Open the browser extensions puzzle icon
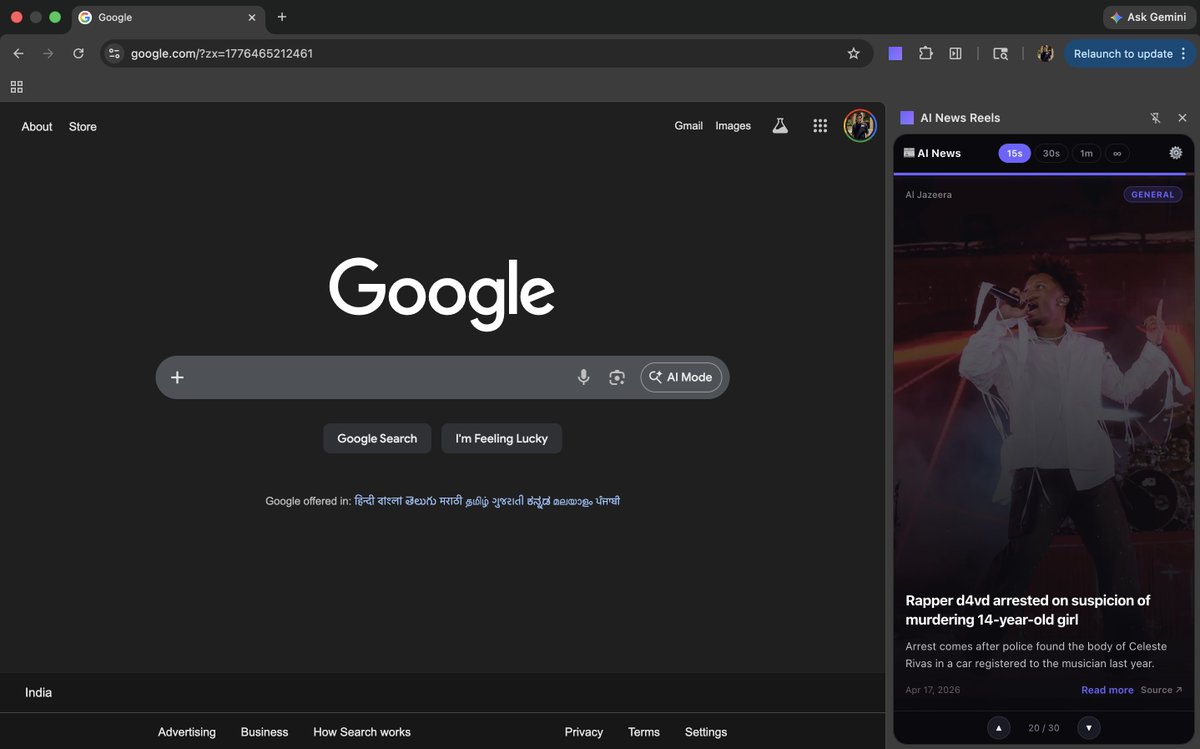This screenshot has height=749, width=1200. point(925,53)
